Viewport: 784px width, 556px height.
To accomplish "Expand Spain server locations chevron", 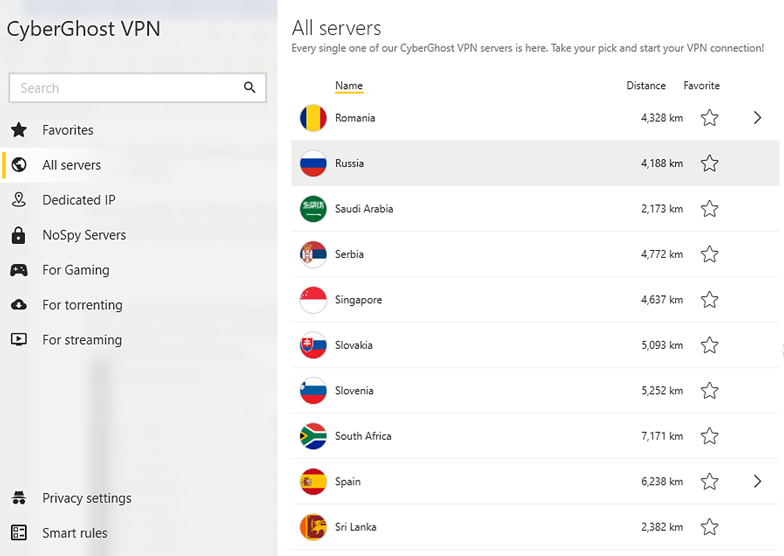I will click(x=758, y=481).
